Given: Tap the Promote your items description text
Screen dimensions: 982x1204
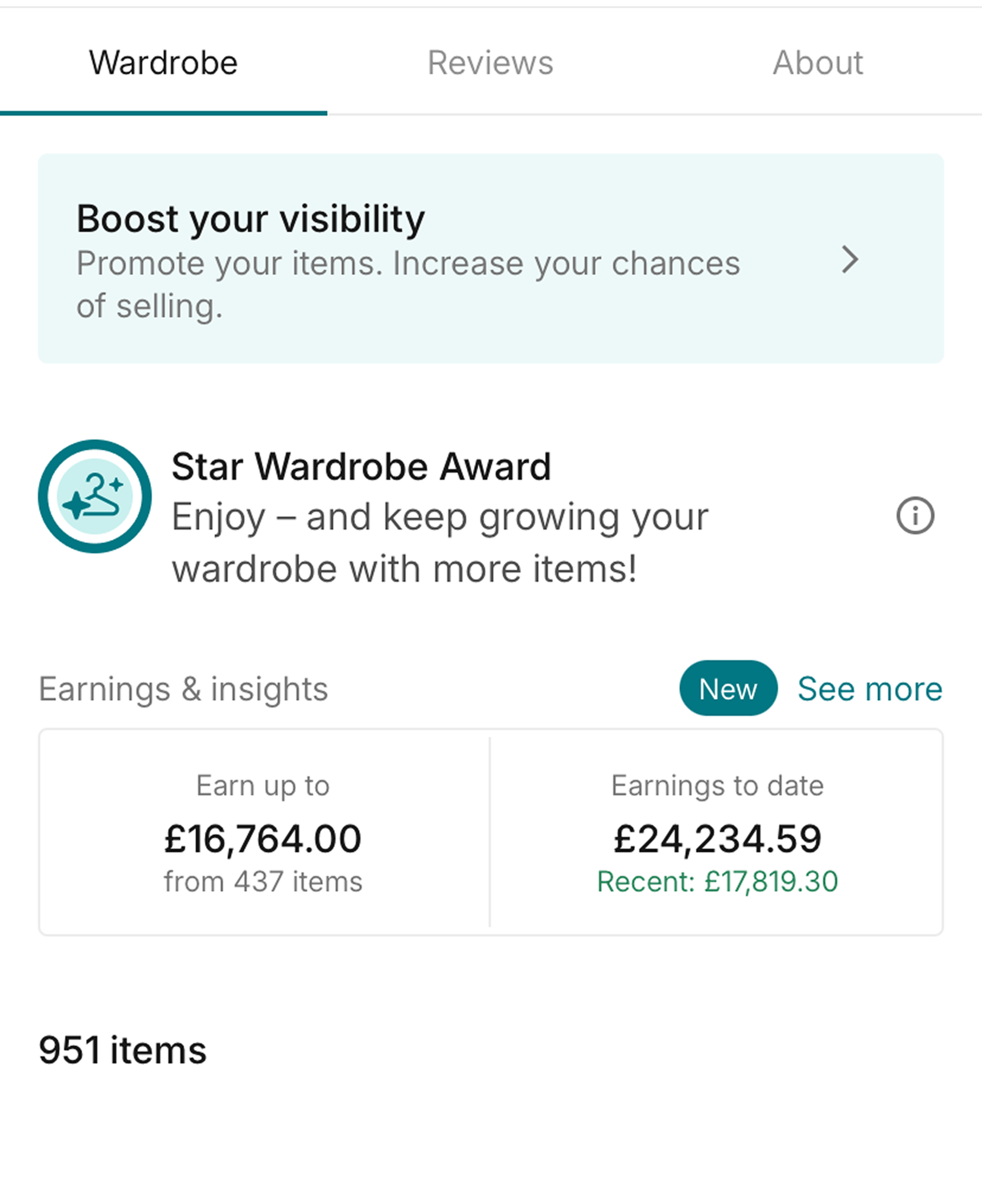Looking at the screenshot, I should pyautogui.click(x=409, y=285).
